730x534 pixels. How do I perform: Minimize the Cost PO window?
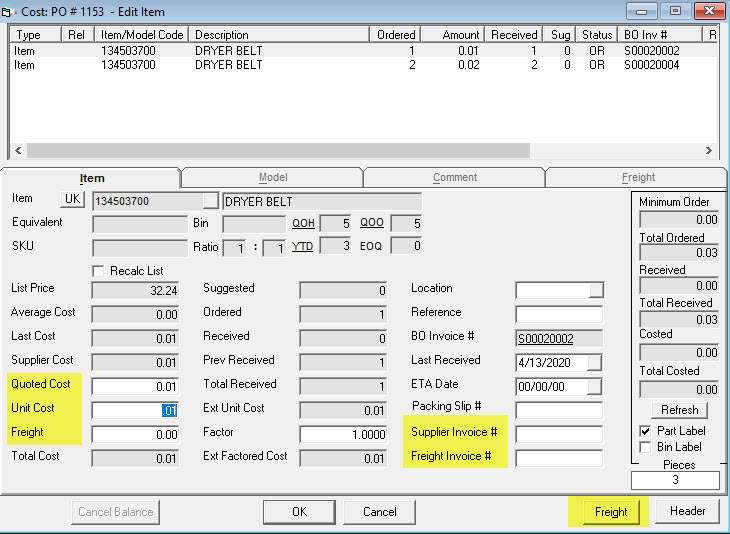click(x=641, y=11)
